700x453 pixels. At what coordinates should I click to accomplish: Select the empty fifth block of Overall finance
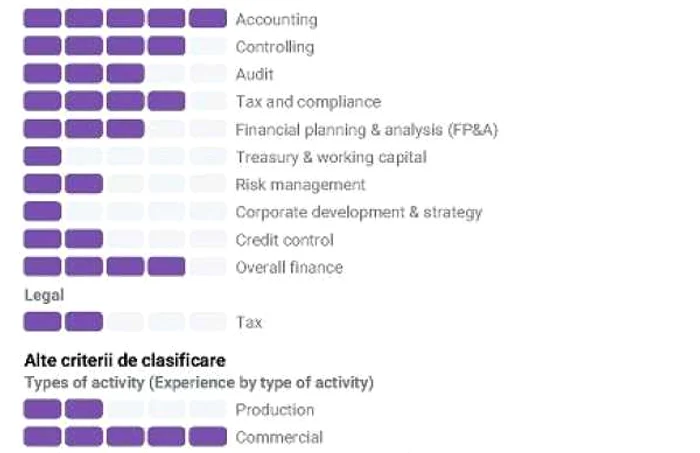tap(208, 266)
